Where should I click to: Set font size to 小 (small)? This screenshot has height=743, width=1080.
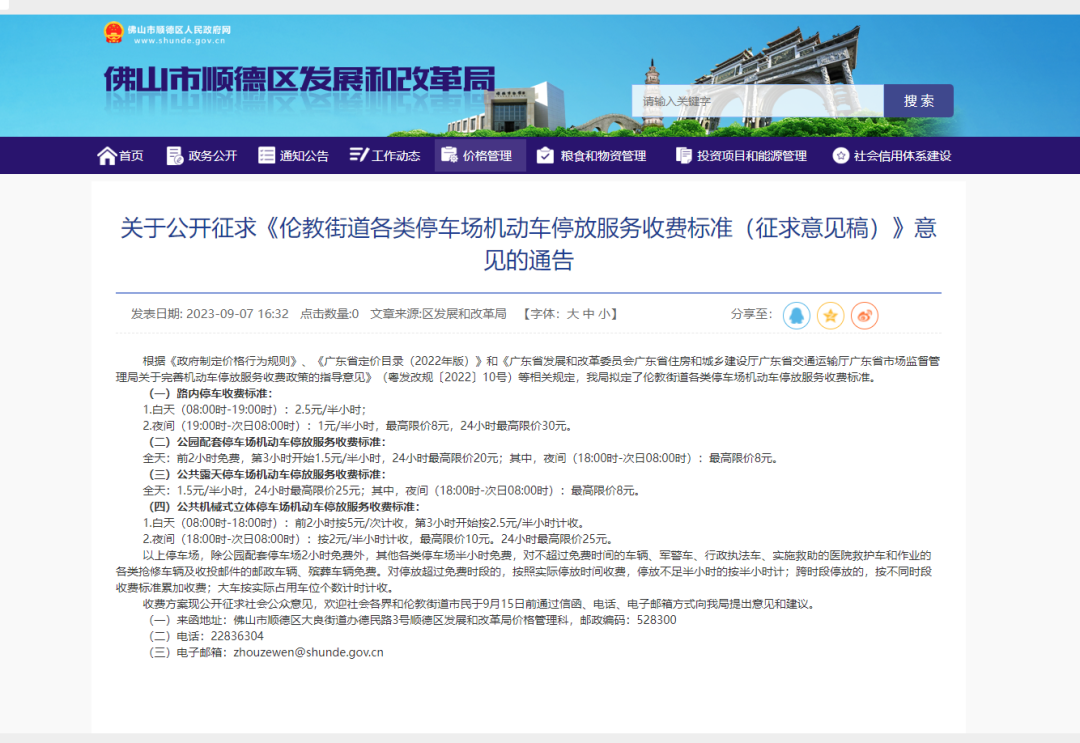[605, 314]
